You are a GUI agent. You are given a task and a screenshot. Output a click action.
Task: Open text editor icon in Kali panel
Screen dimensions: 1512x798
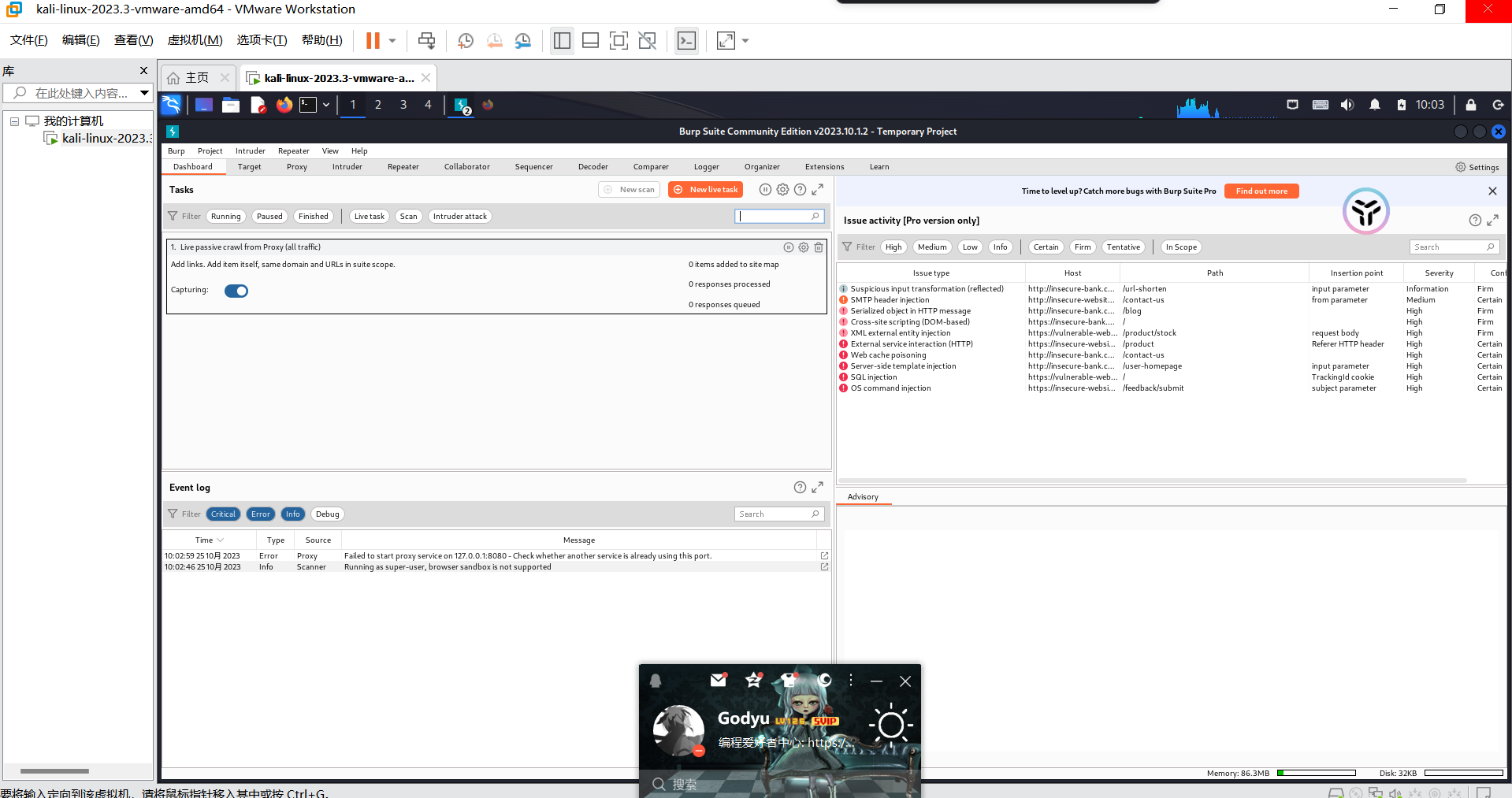[258, 105]
